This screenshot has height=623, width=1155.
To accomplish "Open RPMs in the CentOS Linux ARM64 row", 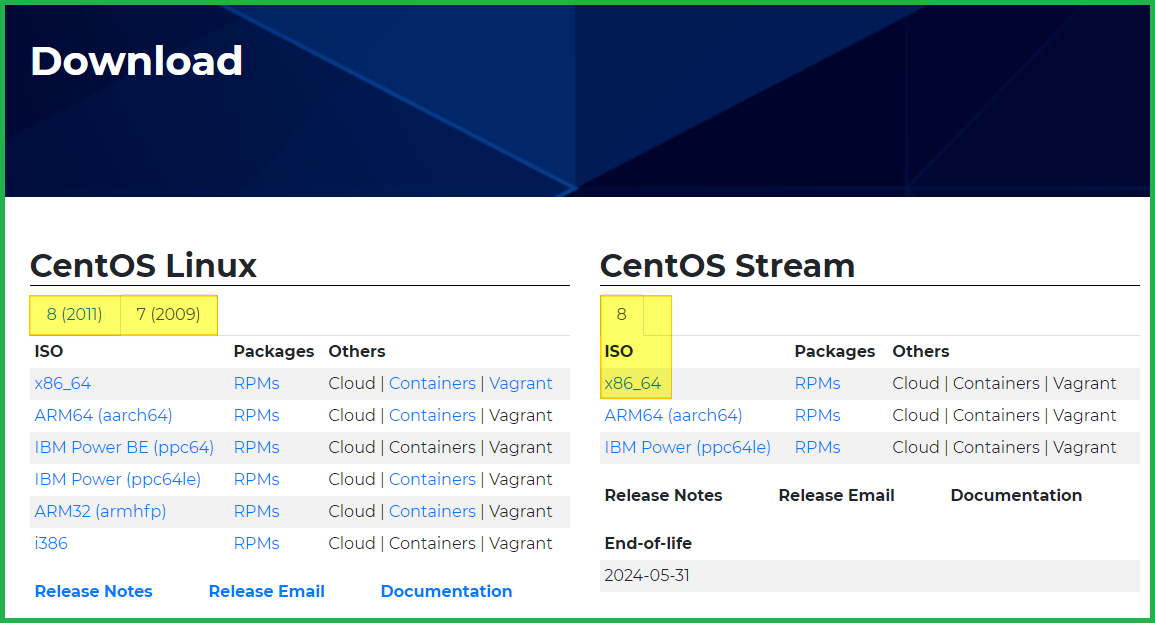I will point(256,415).
